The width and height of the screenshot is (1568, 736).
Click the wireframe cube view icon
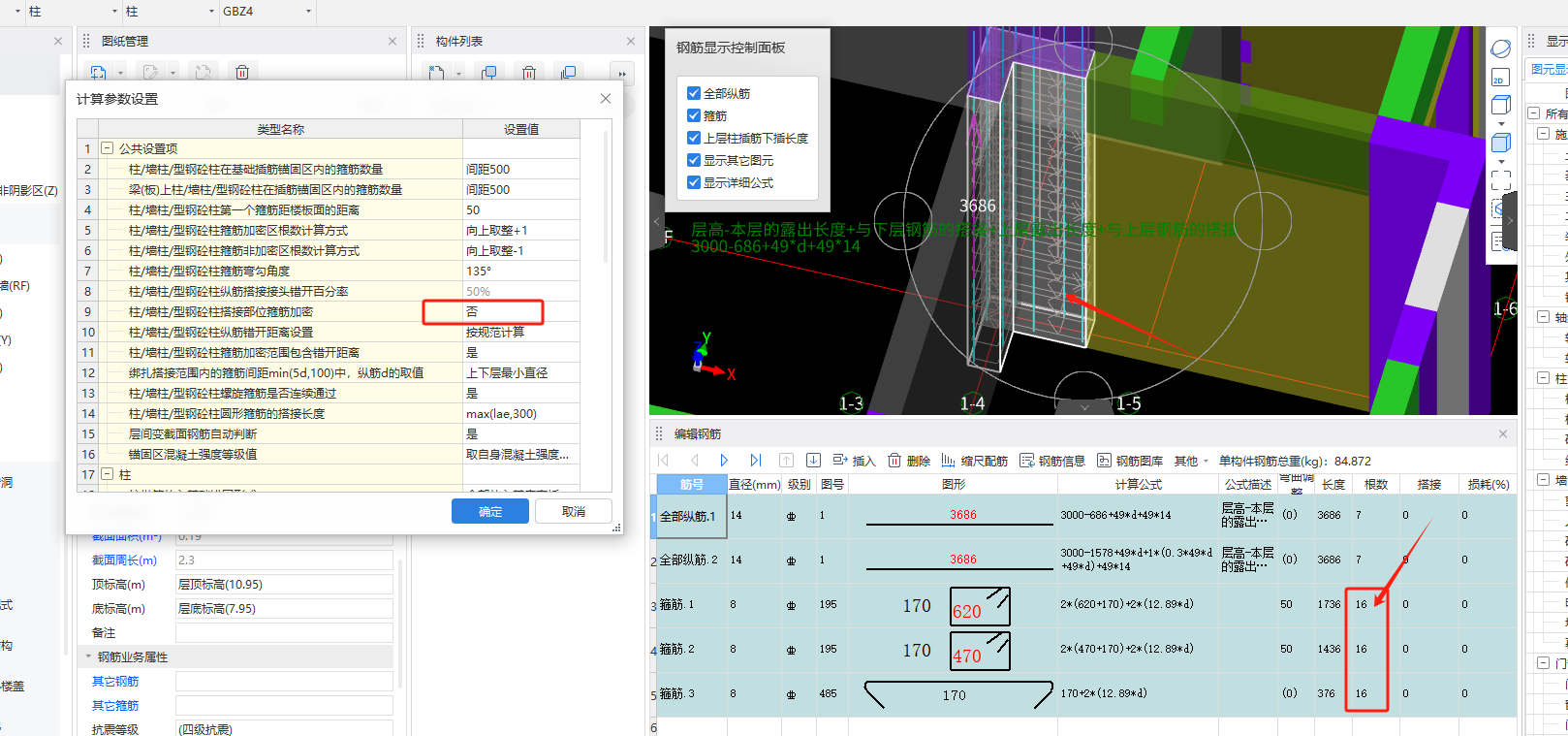pos(1500,105)
